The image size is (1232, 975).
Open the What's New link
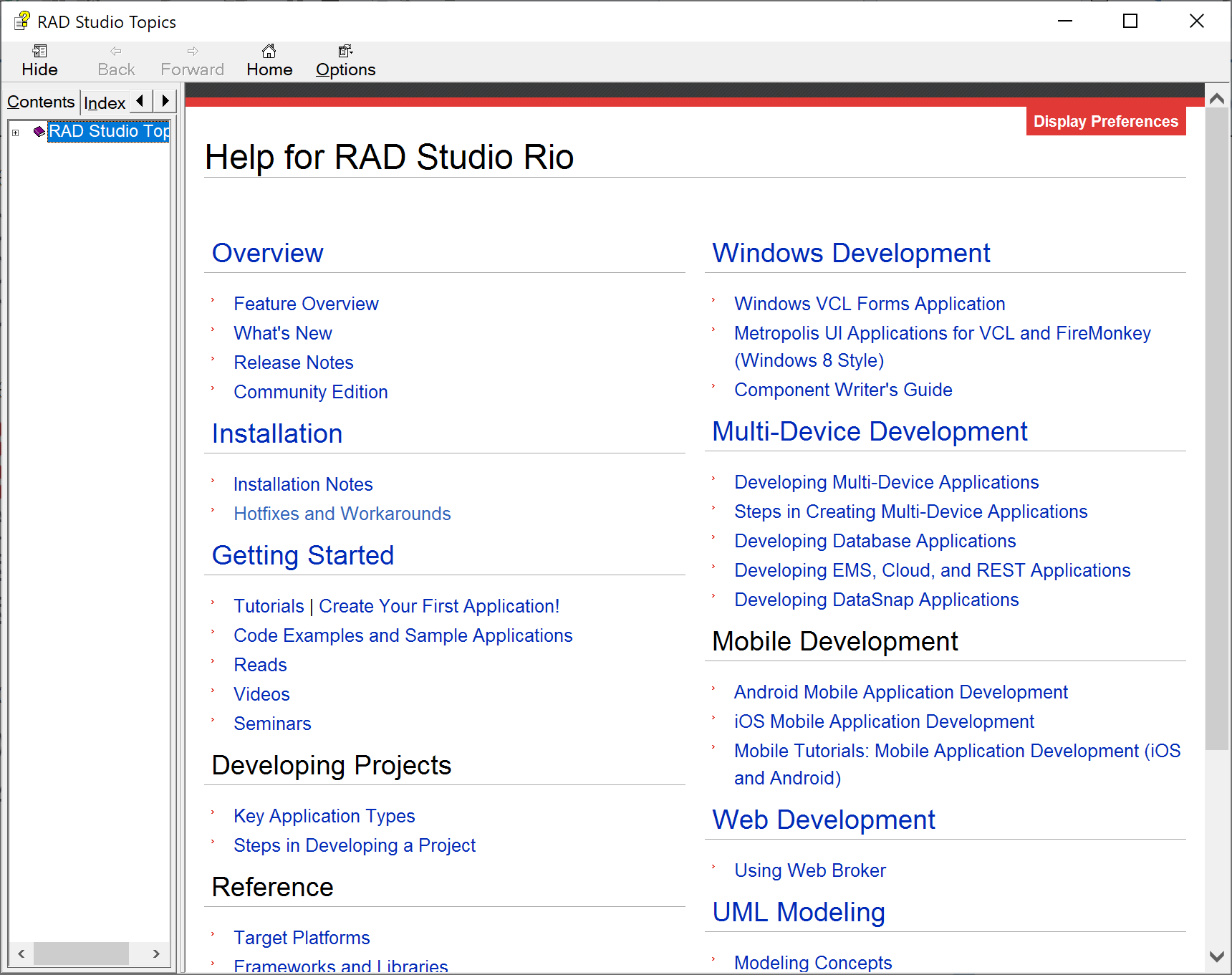pyautogui.click(x=283, y=333)
